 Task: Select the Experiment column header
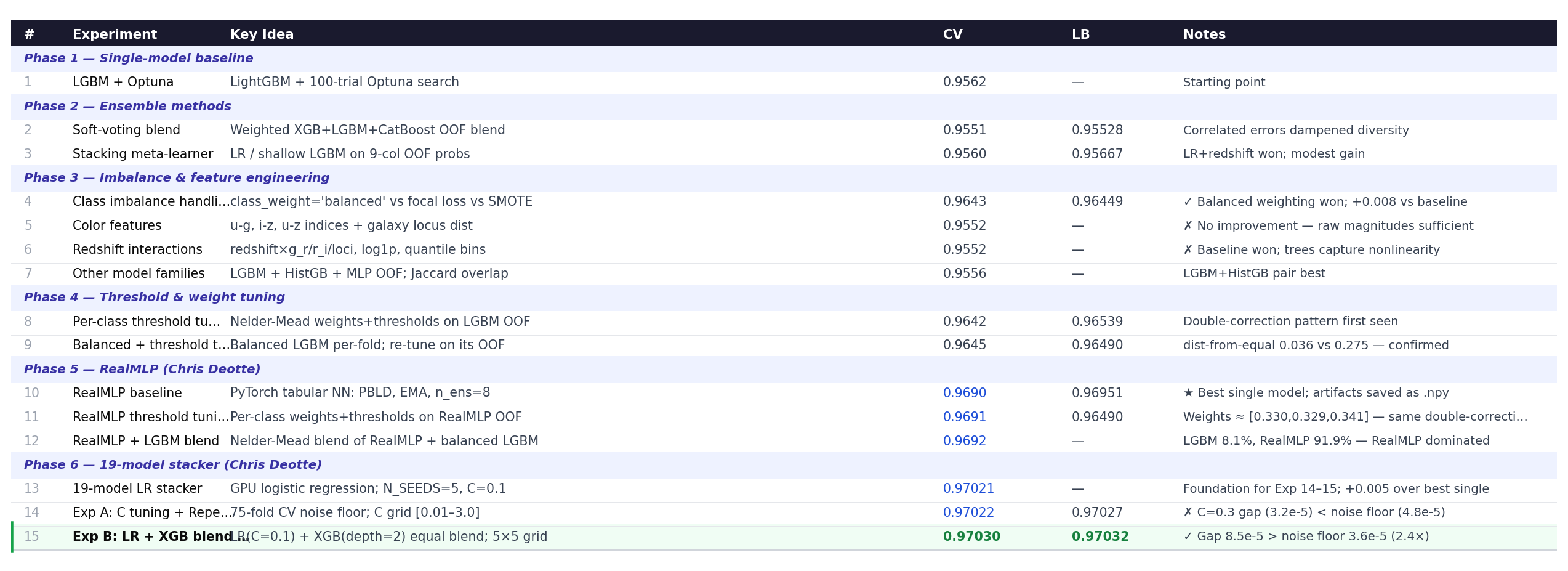click(x=115, y=34)
